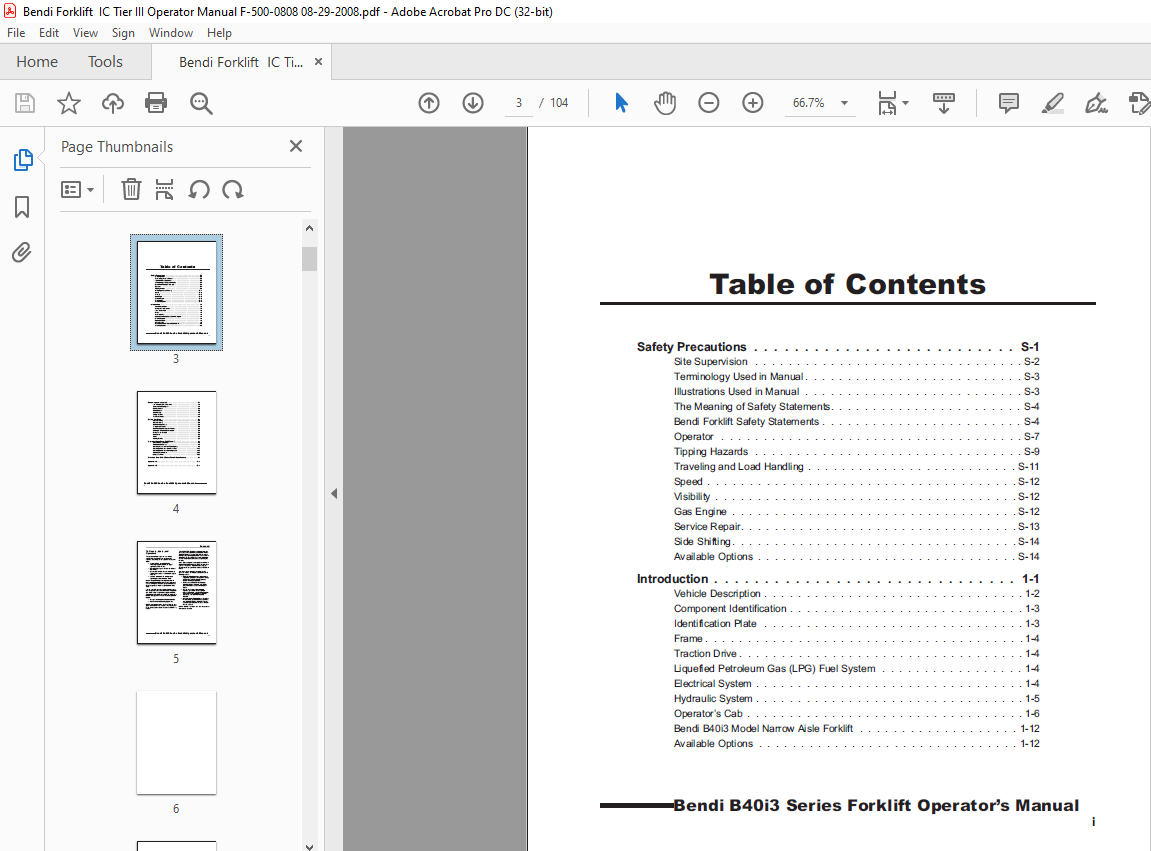Open the 66.7% zoom level dropdown
Viewport: 1151px width, 851px height.
(819, 103)
